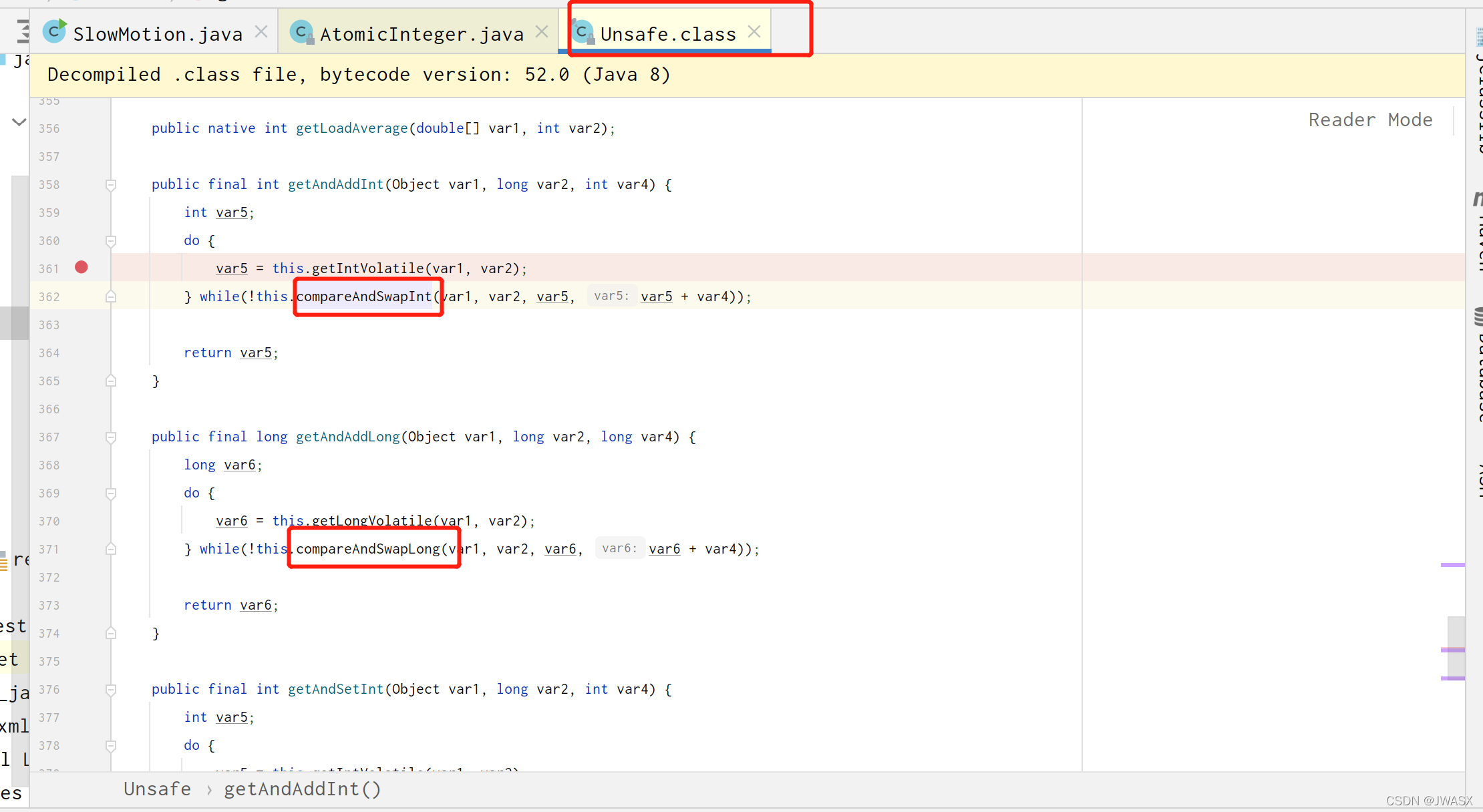The width and height of the screenshot is (1483, 812).
Task: Click getAndAddLong method name on line 367
Action: click(x=348, y=436)
